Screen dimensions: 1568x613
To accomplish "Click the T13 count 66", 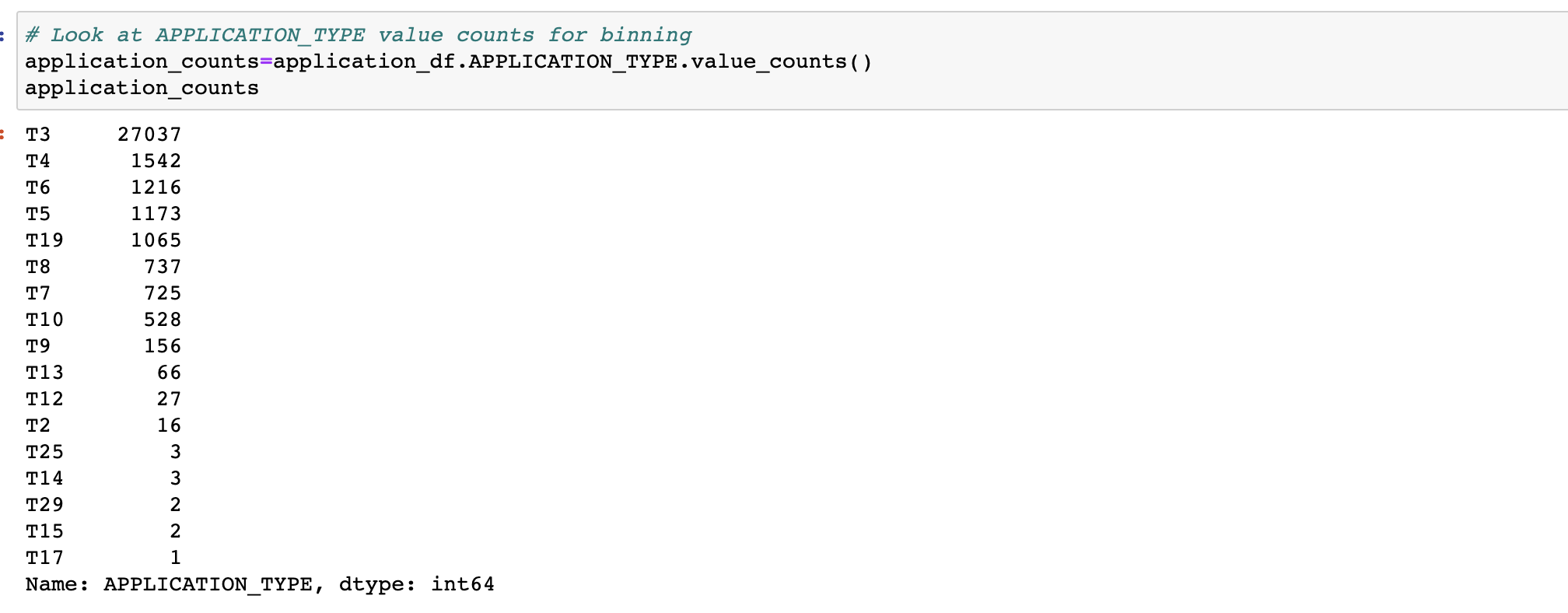I will coord(169,373).
